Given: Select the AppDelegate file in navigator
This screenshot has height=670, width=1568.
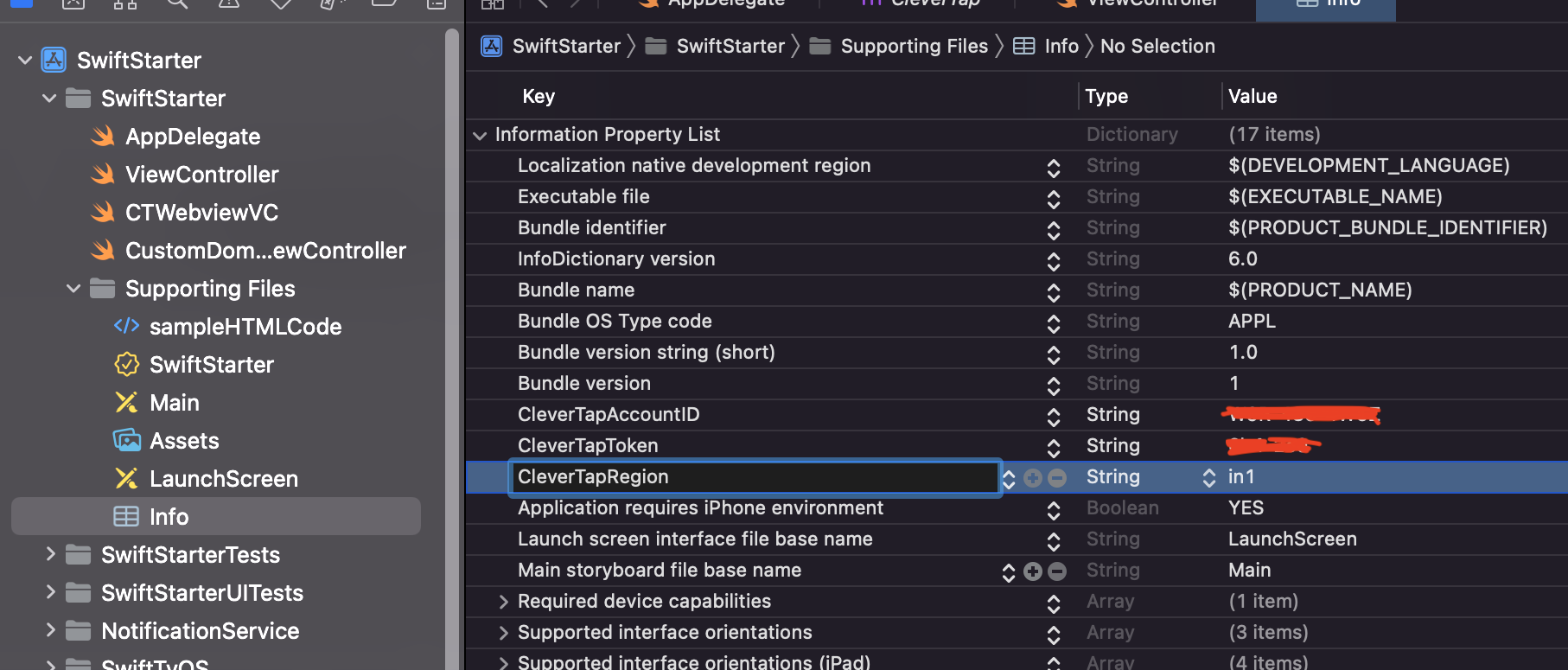Looking at the screenshot, I should pyautogui.click(x=193, y=136).
